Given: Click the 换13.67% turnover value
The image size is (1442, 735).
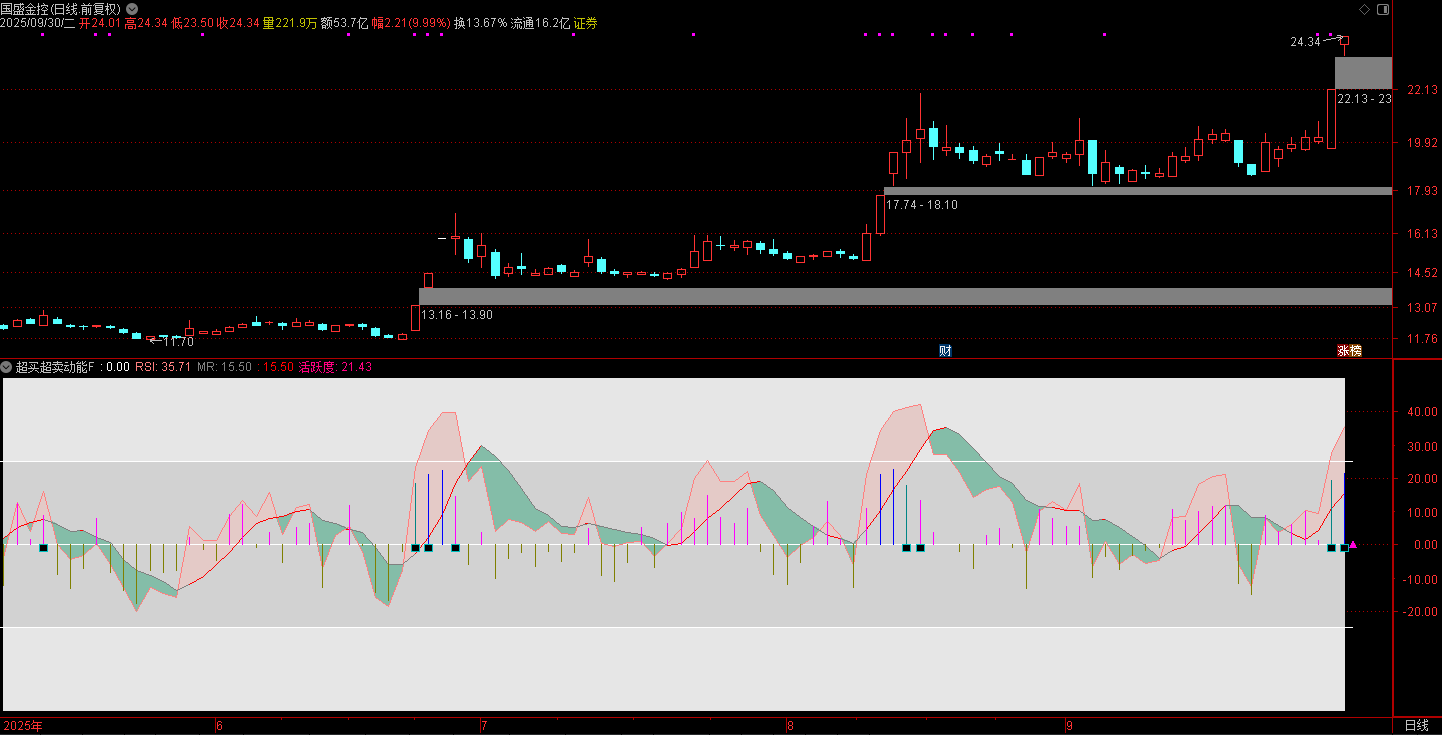Looking at the screenshot, I should pyautogui.click(x=480, y=23).
